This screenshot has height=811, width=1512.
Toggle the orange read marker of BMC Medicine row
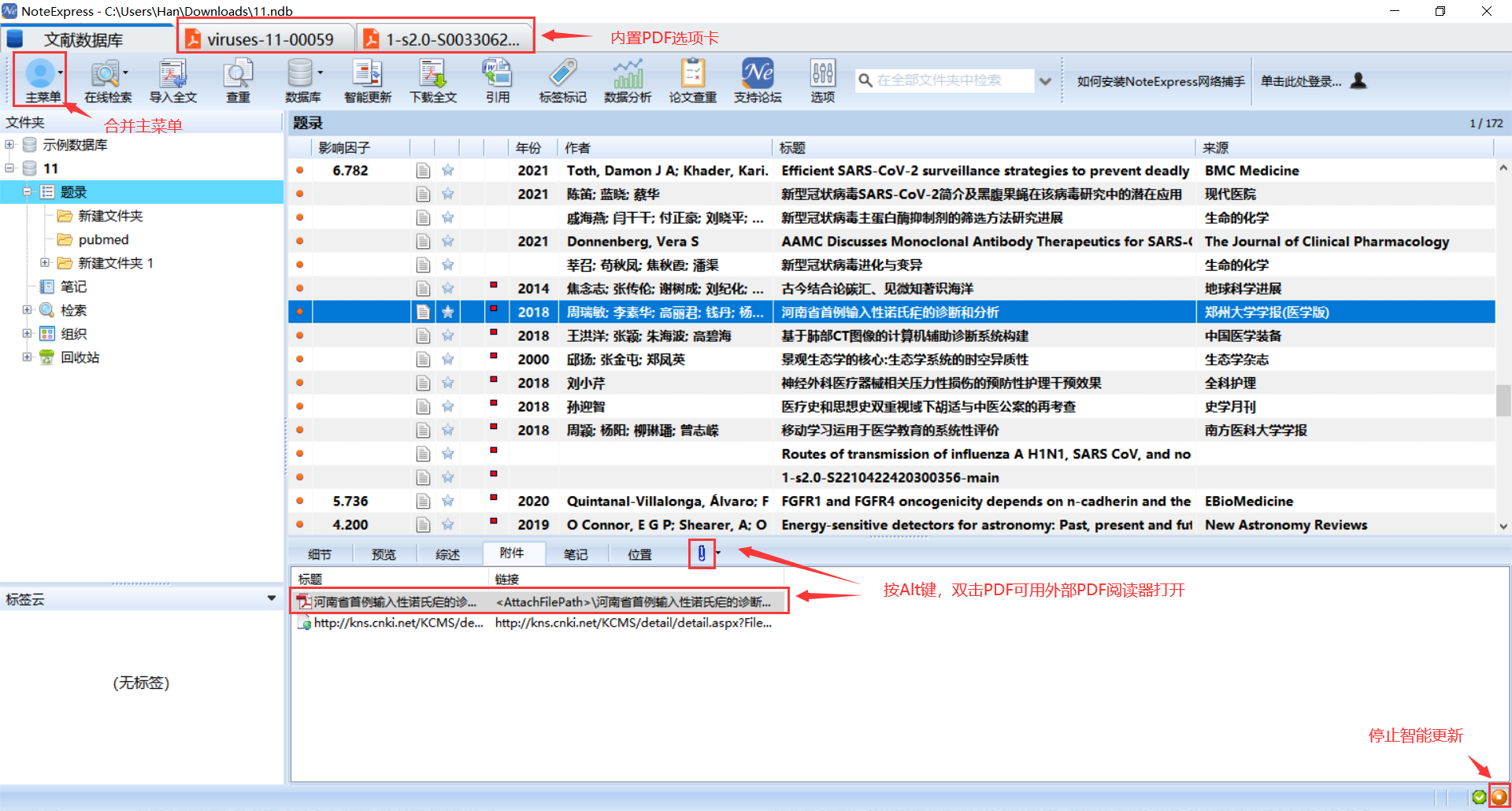[300, 170]
